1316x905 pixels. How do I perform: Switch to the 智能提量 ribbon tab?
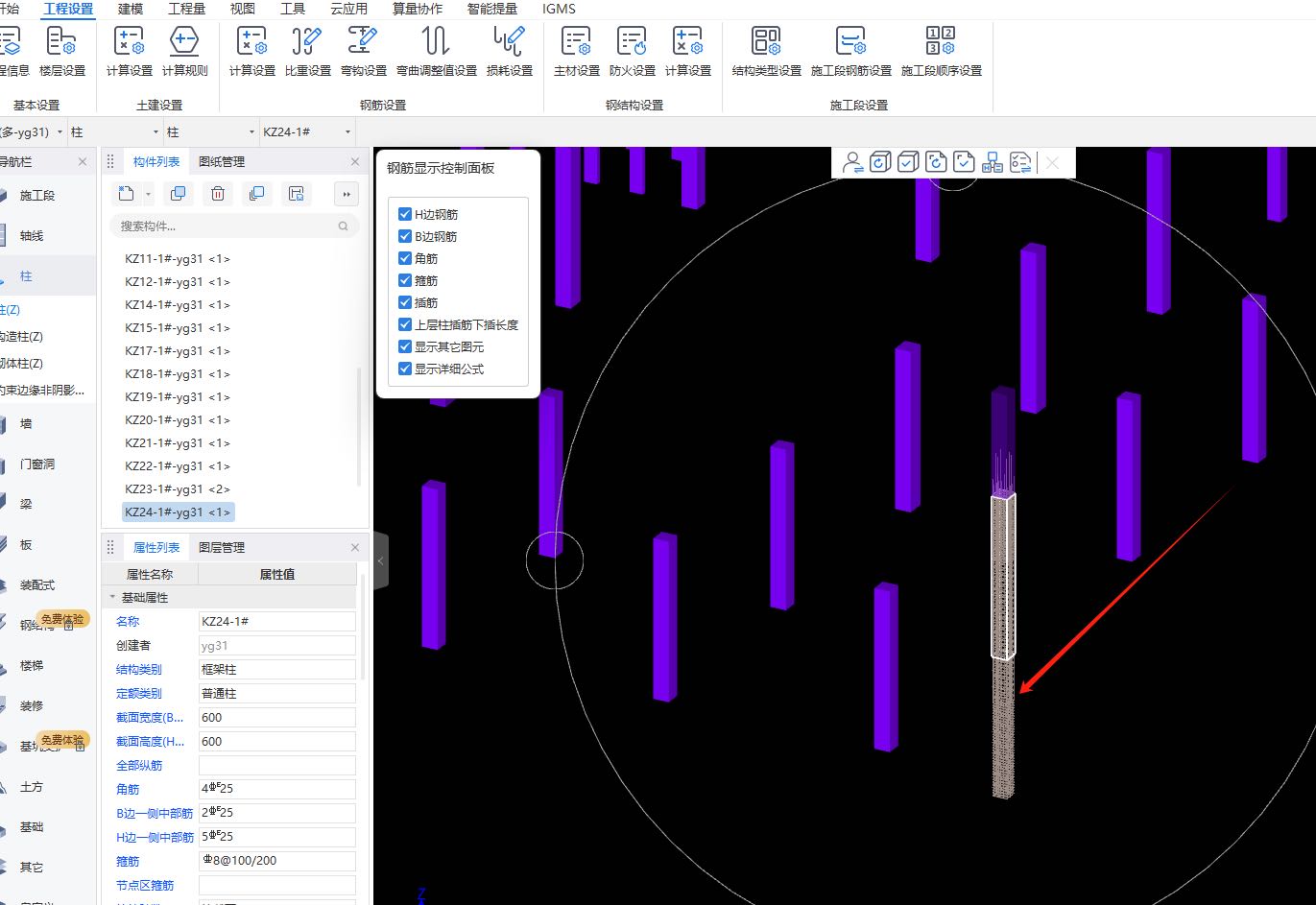491,9
